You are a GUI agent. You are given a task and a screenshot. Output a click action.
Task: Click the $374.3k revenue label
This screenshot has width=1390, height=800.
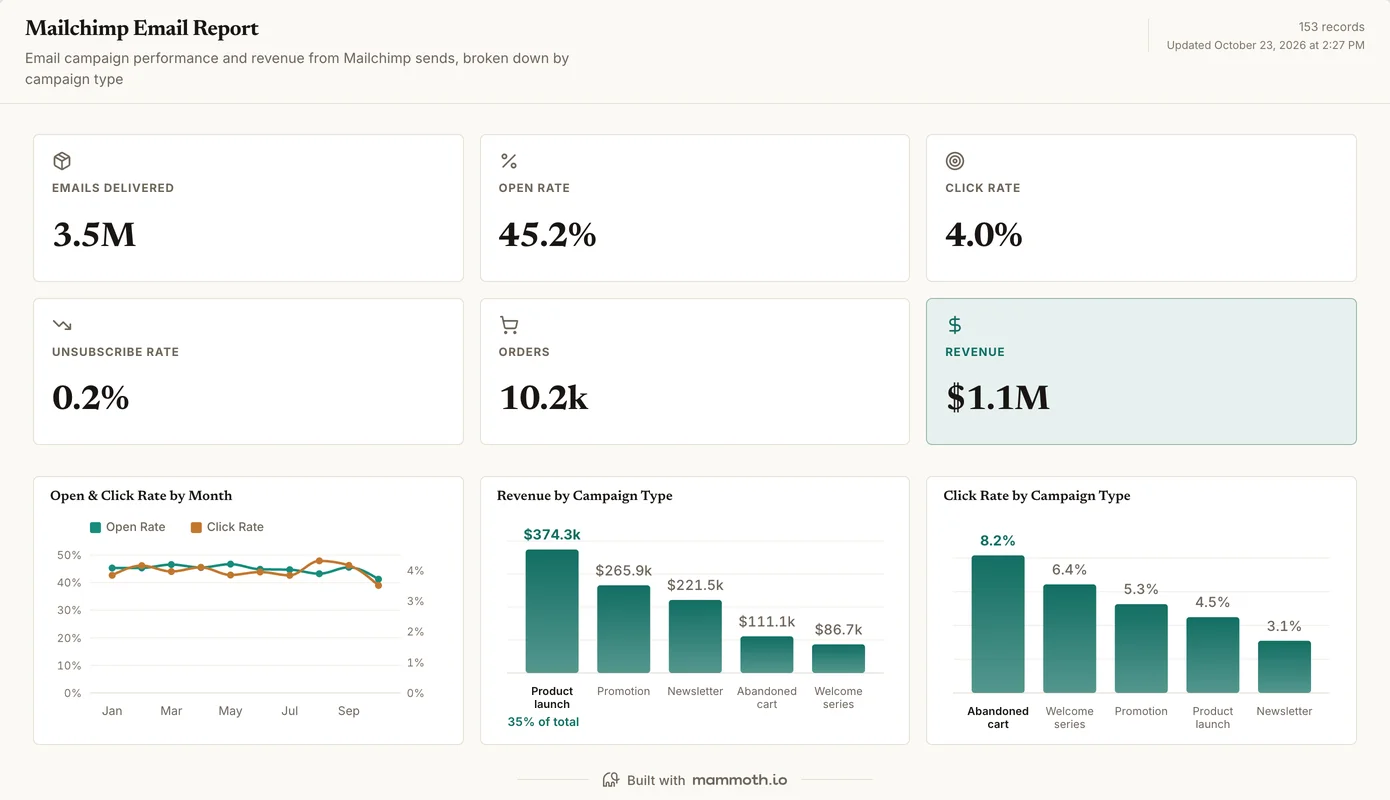pyautogui.click(x=552, y=535)
